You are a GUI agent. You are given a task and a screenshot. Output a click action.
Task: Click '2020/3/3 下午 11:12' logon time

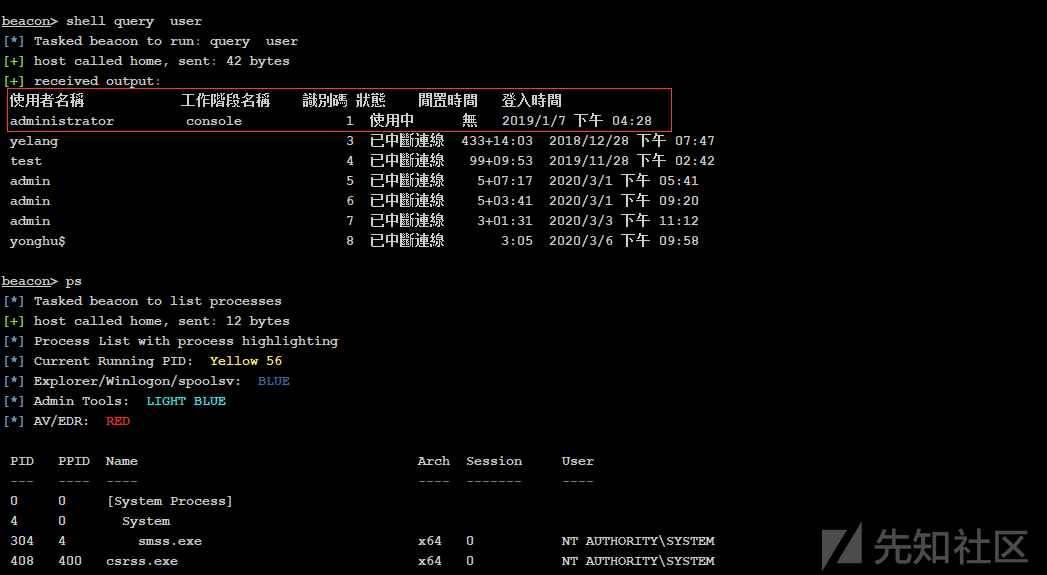point(624,221)
